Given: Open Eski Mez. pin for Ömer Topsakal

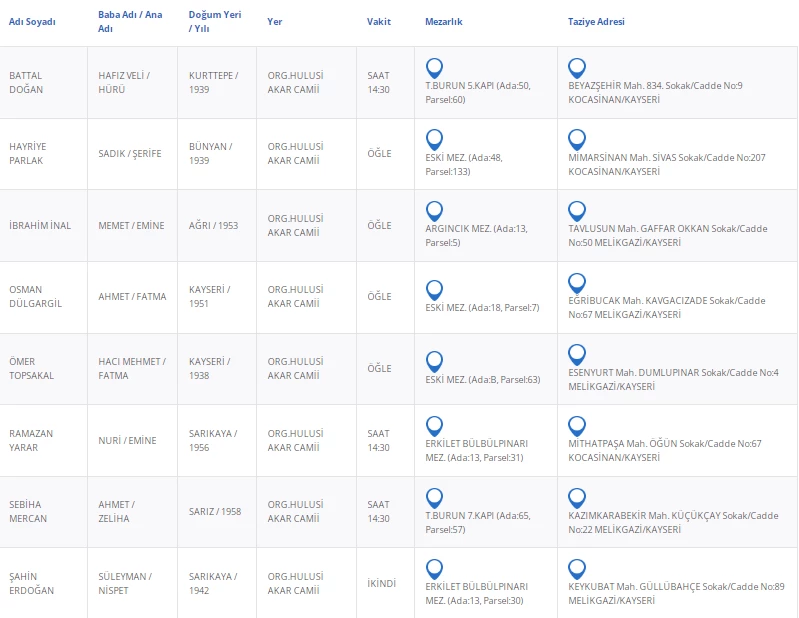Looking at the screenshot, I should (x=434, y=361).
